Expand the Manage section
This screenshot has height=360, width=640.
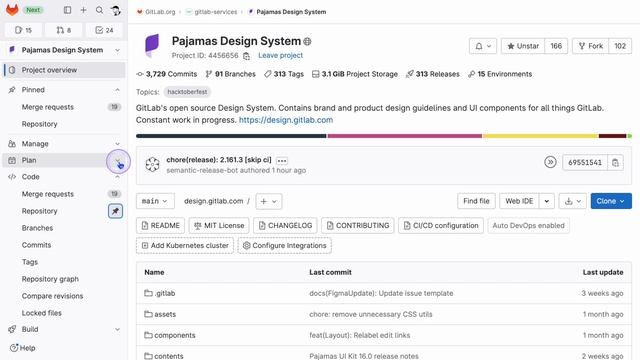click(117, 144)
